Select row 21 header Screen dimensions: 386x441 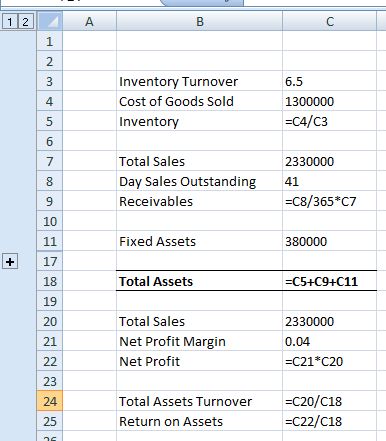click(x=50, y=341)
